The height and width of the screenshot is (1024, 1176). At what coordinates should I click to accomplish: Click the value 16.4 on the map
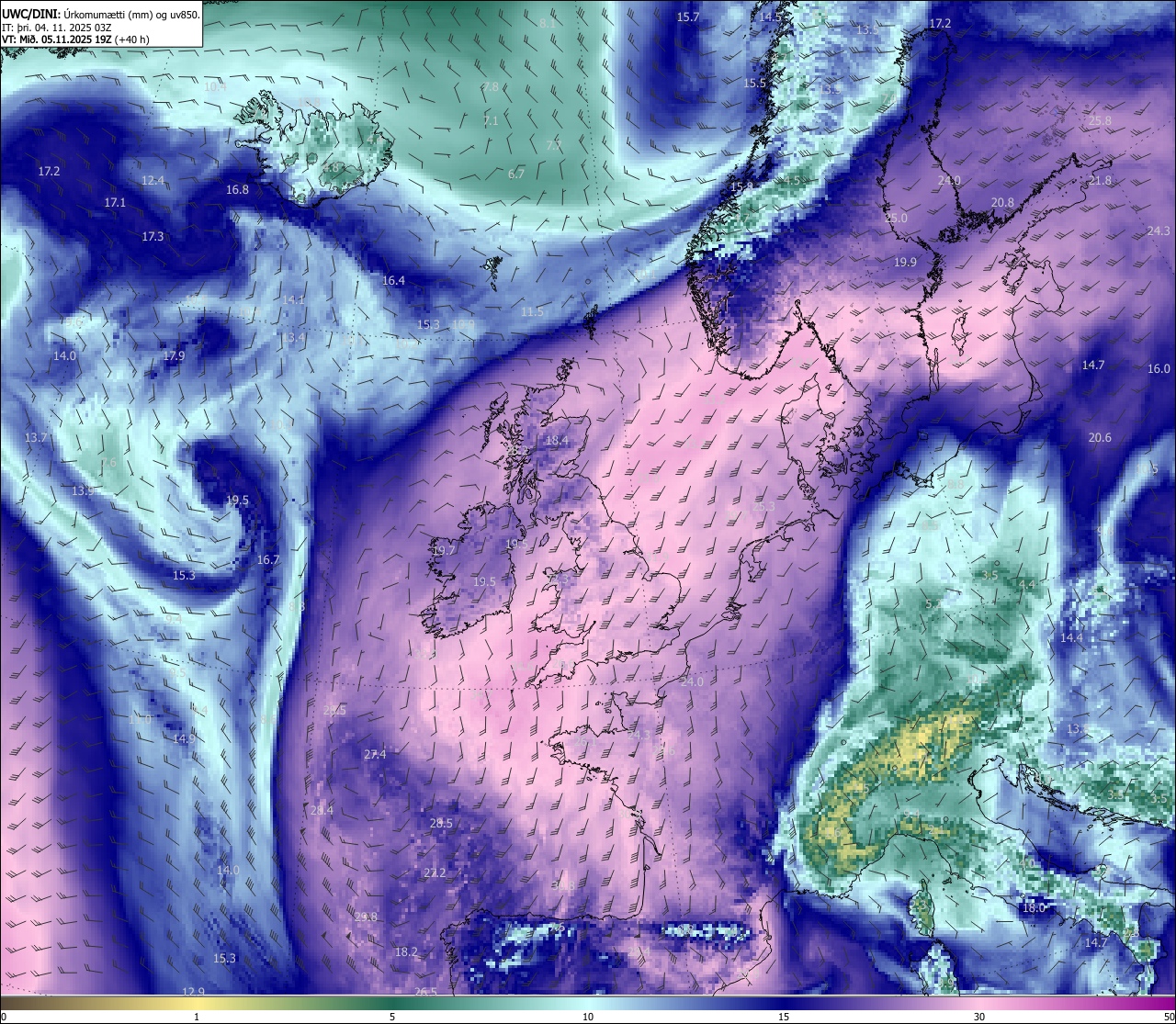point(393,280)
